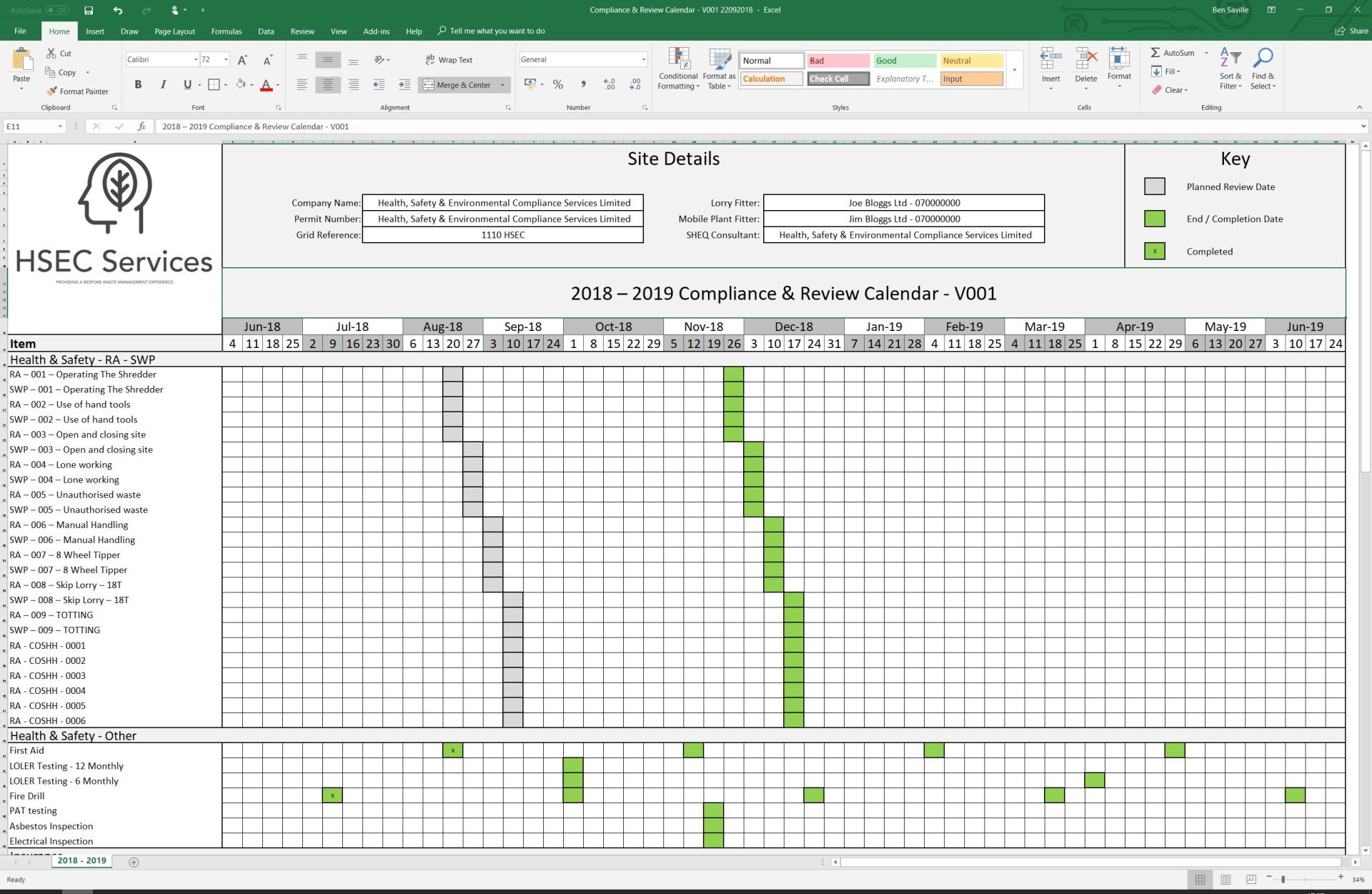Toggle bold formatting
Image resolution: width=1372 pixels, height=894 pixels.
point(138,84)
